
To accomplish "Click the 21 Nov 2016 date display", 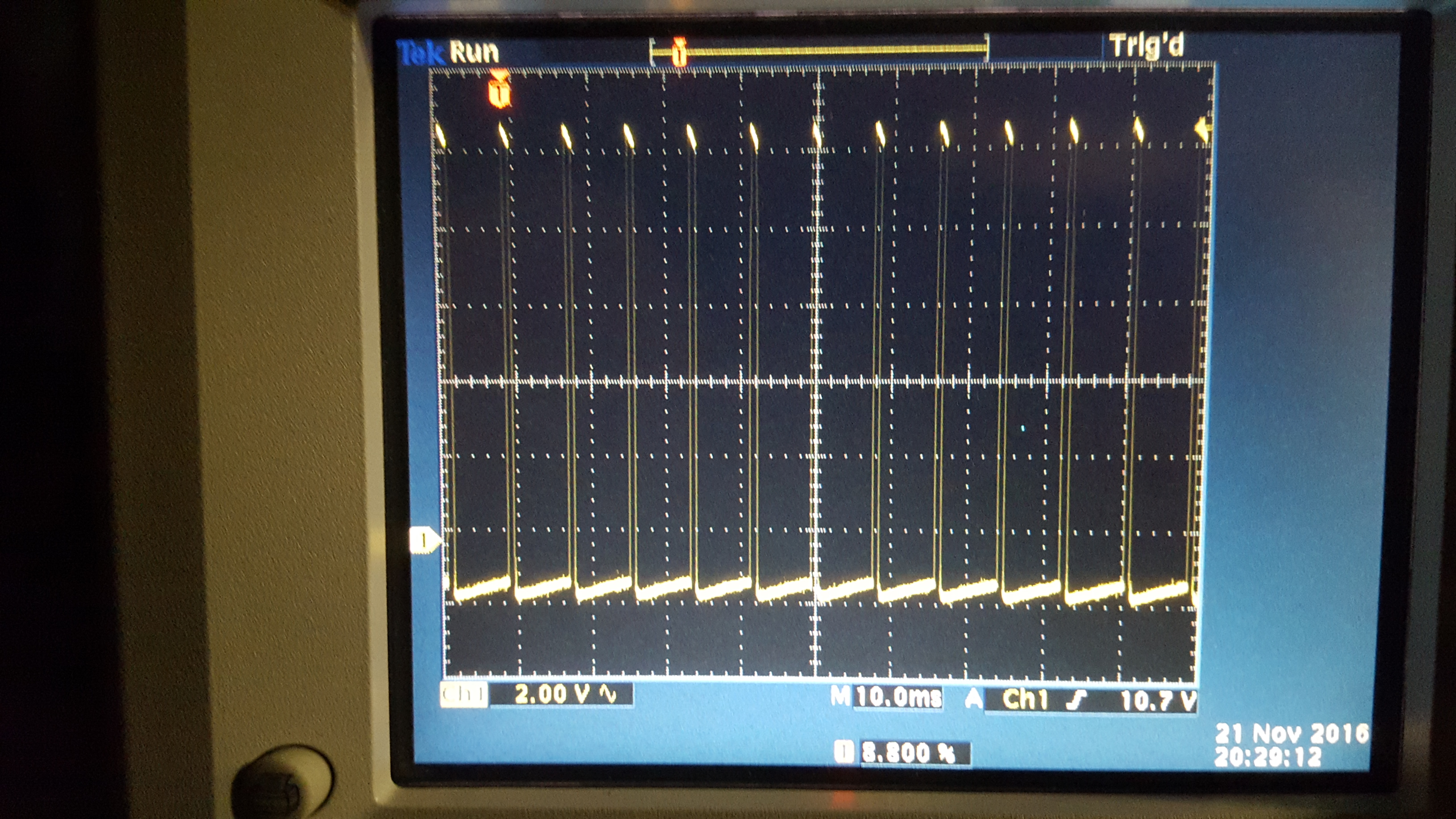I will point(1291,734).
